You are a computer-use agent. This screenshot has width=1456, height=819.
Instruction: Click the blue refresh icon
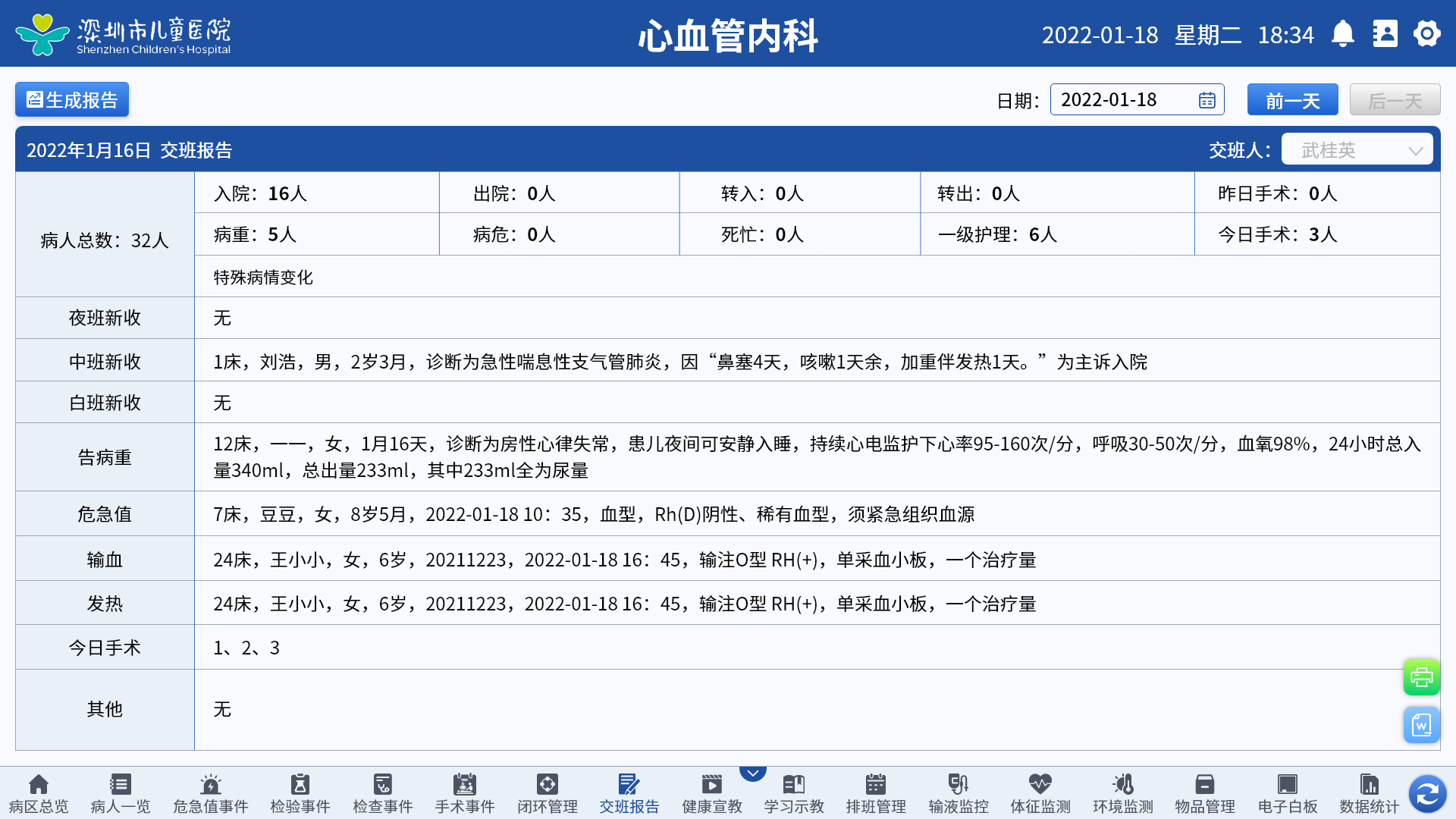[1427, 794]
